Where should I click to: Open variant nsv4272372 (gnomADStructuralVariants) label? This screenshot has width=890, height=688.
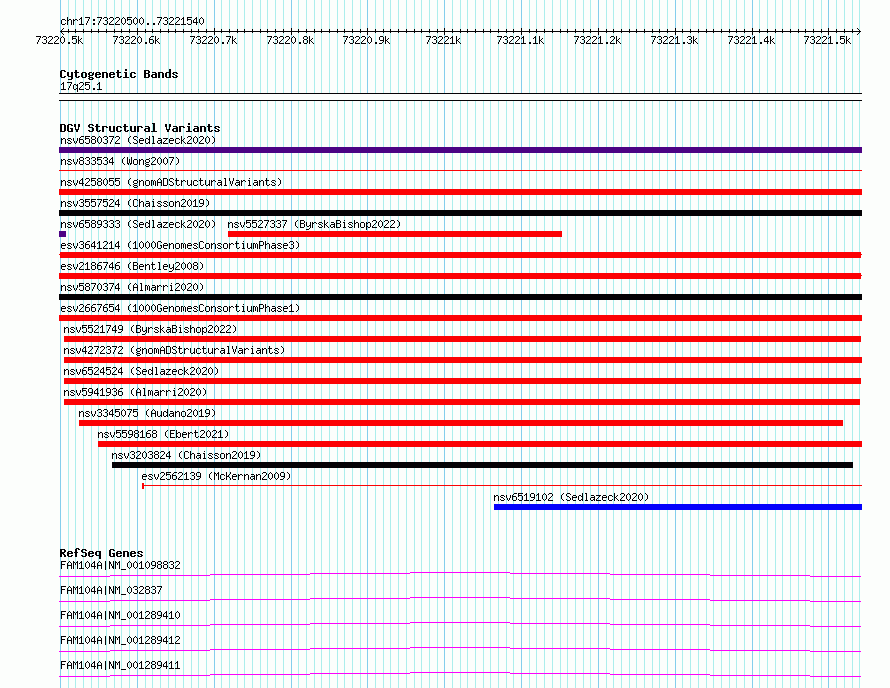174,350
